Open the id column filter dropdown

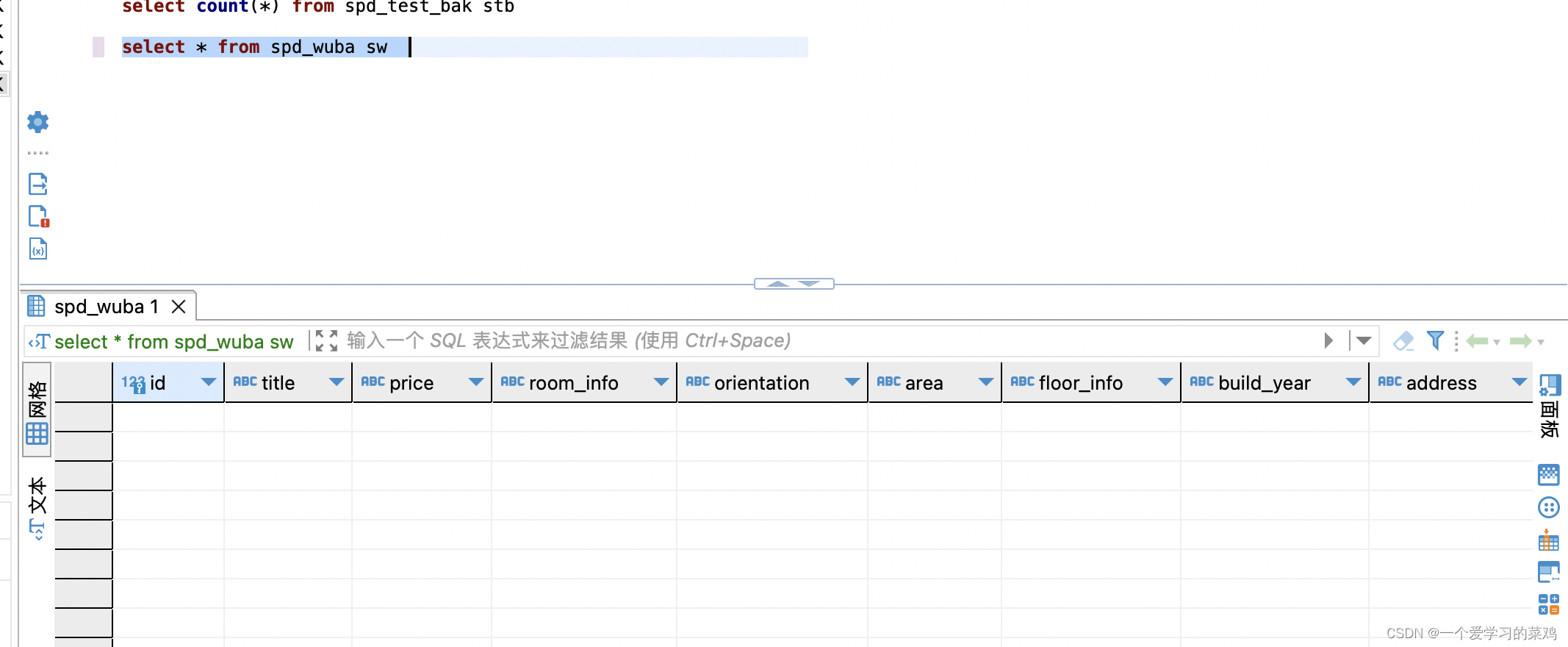point(208,382)
